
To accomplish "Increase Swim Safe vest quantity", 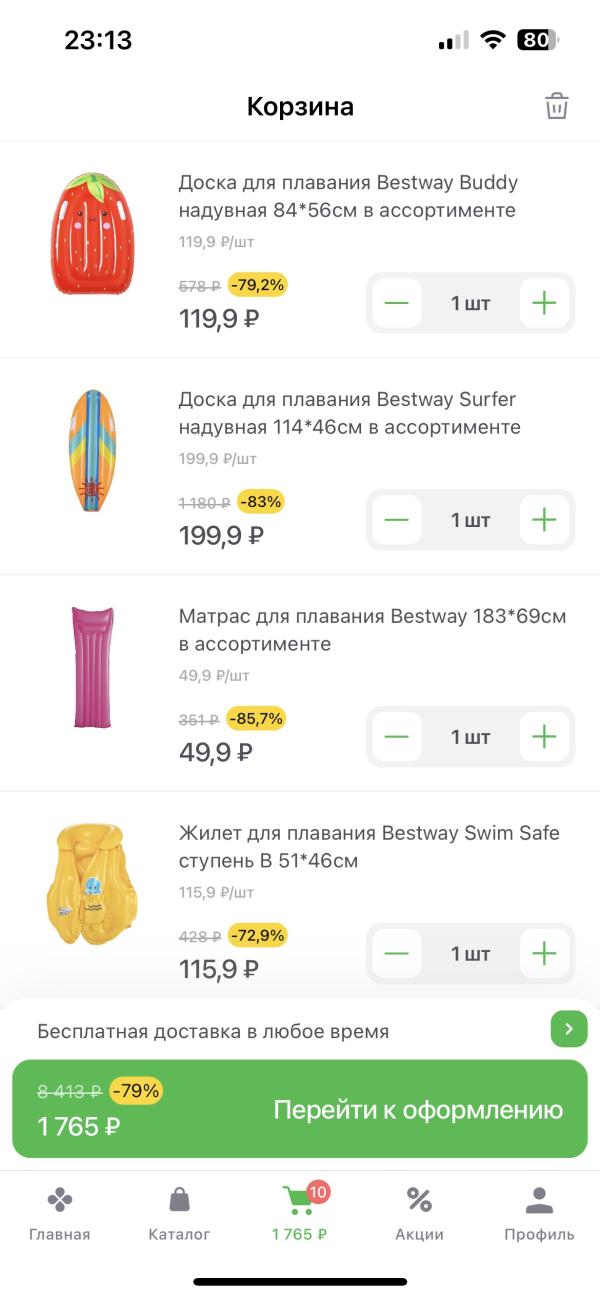I will (x=544, y=954).
